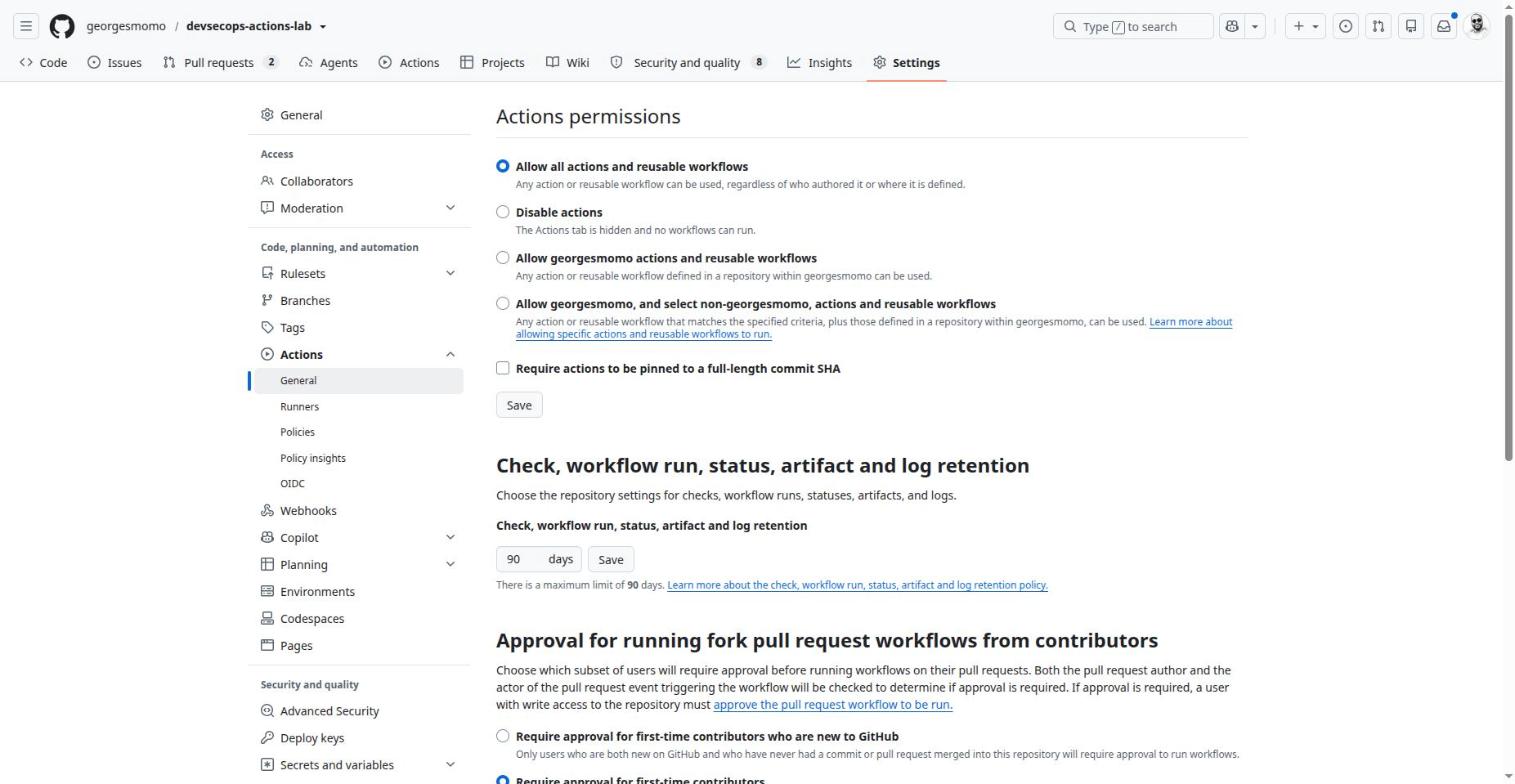Click the Branches icon in the sidebar

click(x=267, y=301)
